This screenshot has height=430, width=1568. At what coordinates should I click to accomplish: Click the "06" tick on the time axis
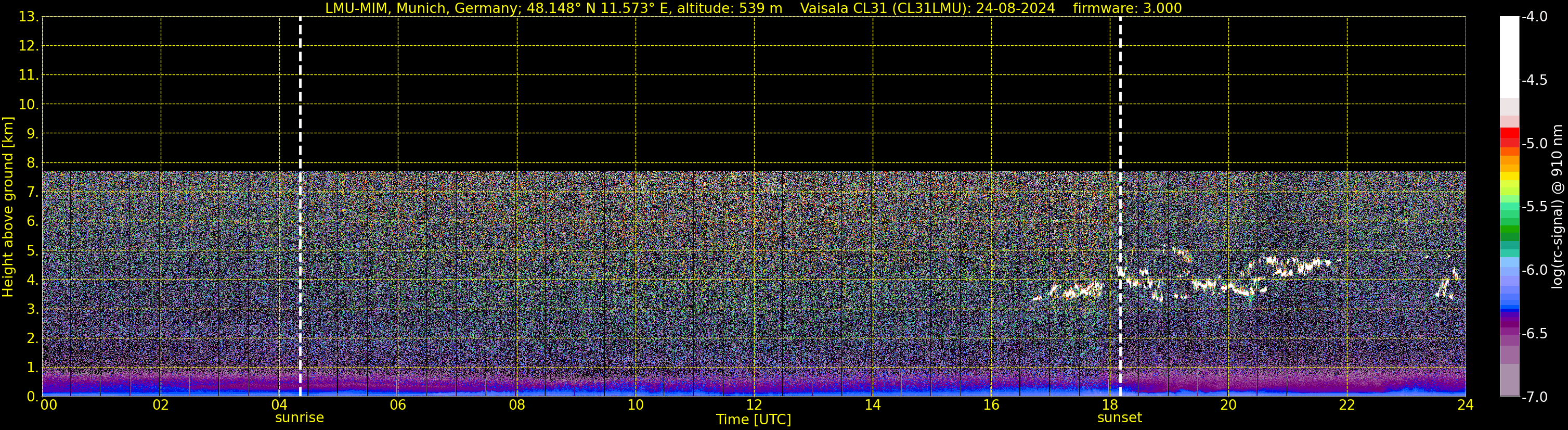click(398, 405)
